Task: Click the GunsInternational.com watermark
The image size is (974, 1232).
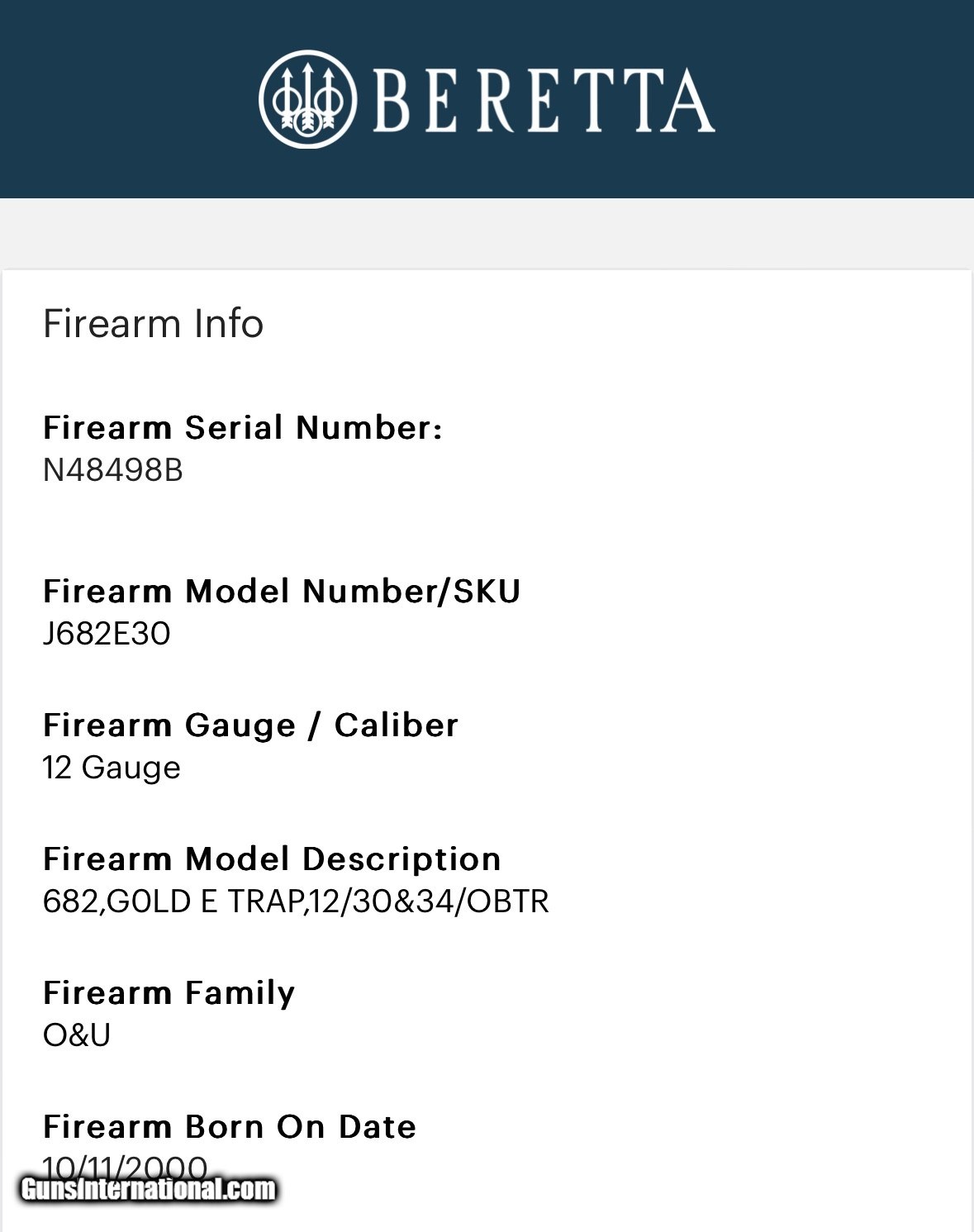Action: pos(149,1189)
